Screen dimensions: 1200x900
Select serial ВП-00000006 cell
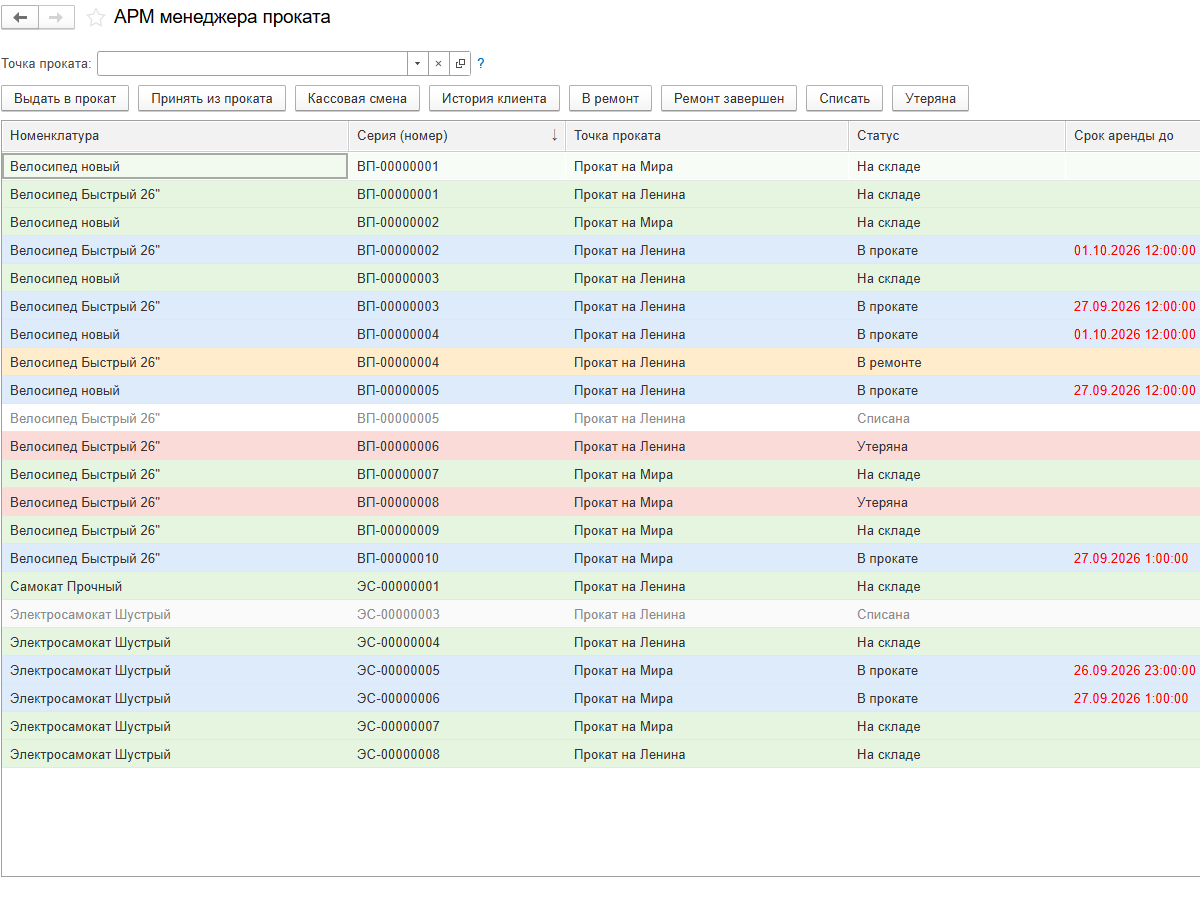(x=457, y=446)
